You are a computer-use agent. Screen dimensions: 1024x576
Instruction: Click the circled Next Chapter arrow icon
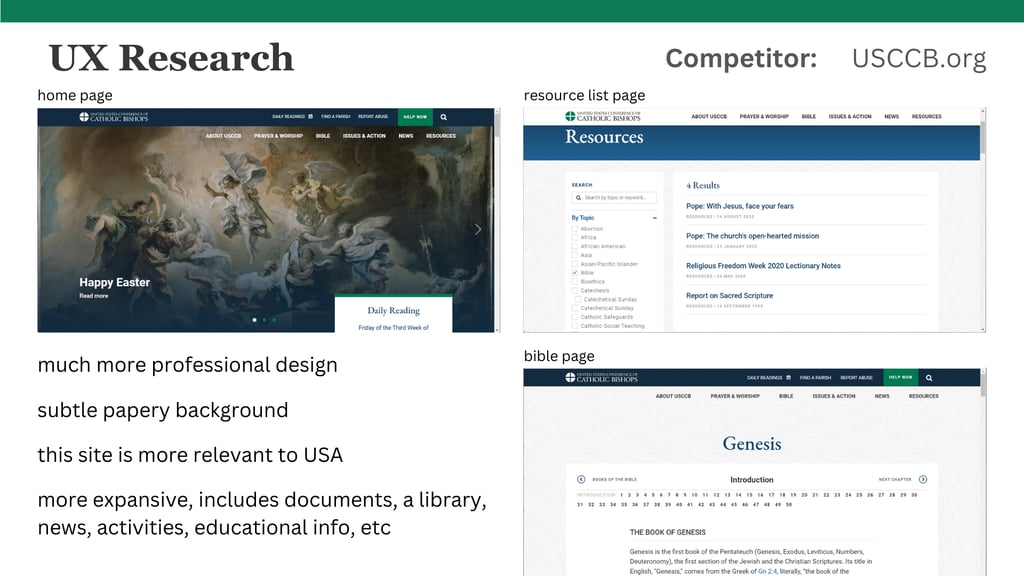923,479
